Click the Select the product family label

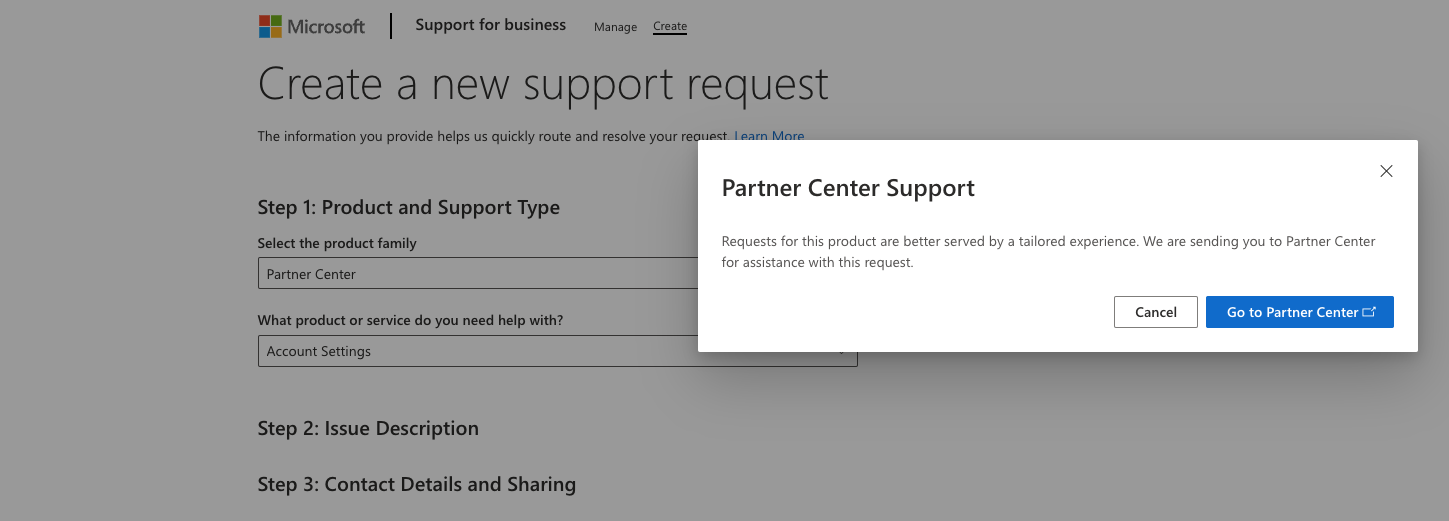[337, 243]
